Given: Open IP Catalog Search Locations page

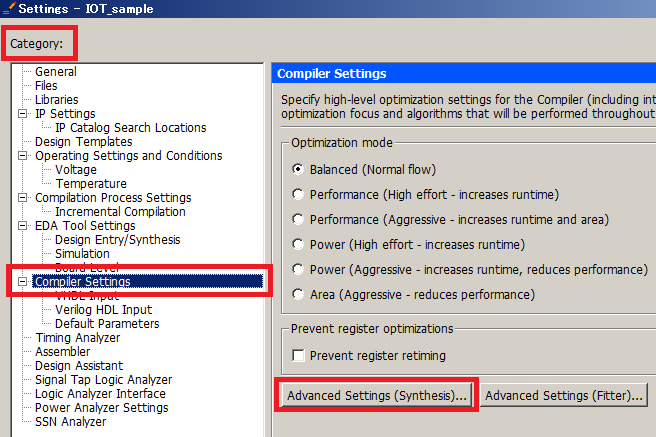Looking at the screenshot, I should 130,128.
